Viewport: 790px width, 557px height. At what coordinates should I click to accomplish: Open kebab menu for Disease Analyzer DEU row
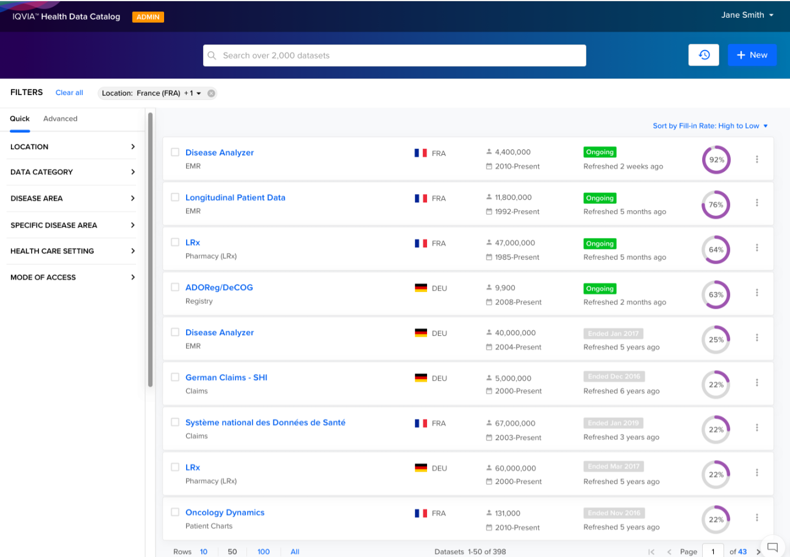(x=757, y=337)
